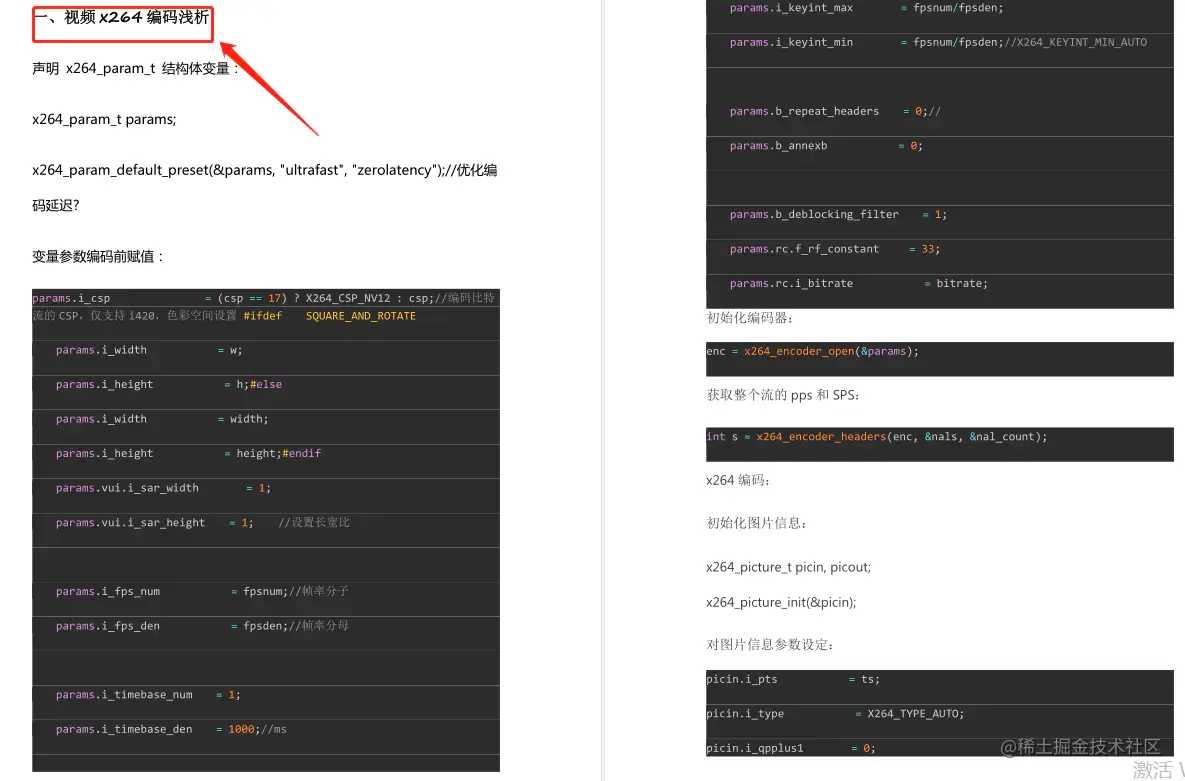Click the text '获取整个流的 pps 和 SPS'

tap(782, 395)
